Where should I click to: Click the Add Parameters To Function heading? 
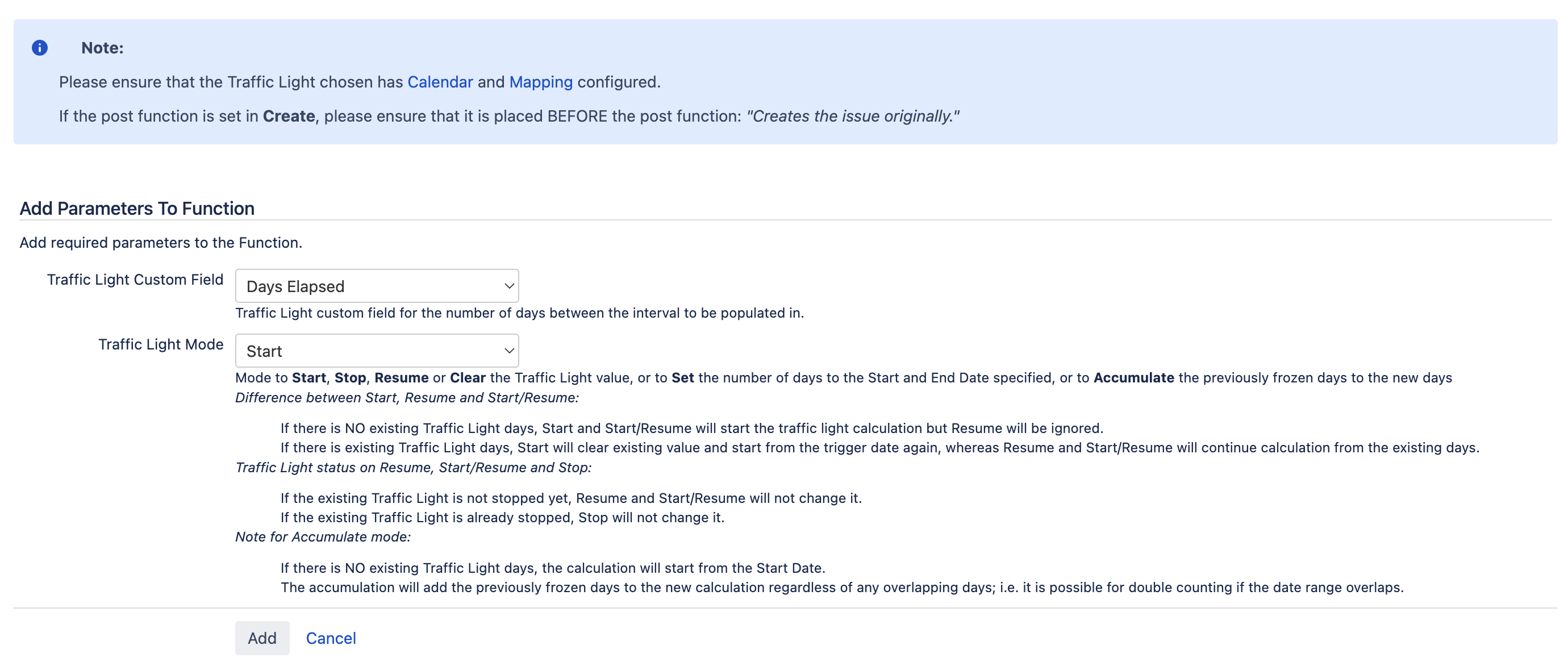click(x=137, y=209)
